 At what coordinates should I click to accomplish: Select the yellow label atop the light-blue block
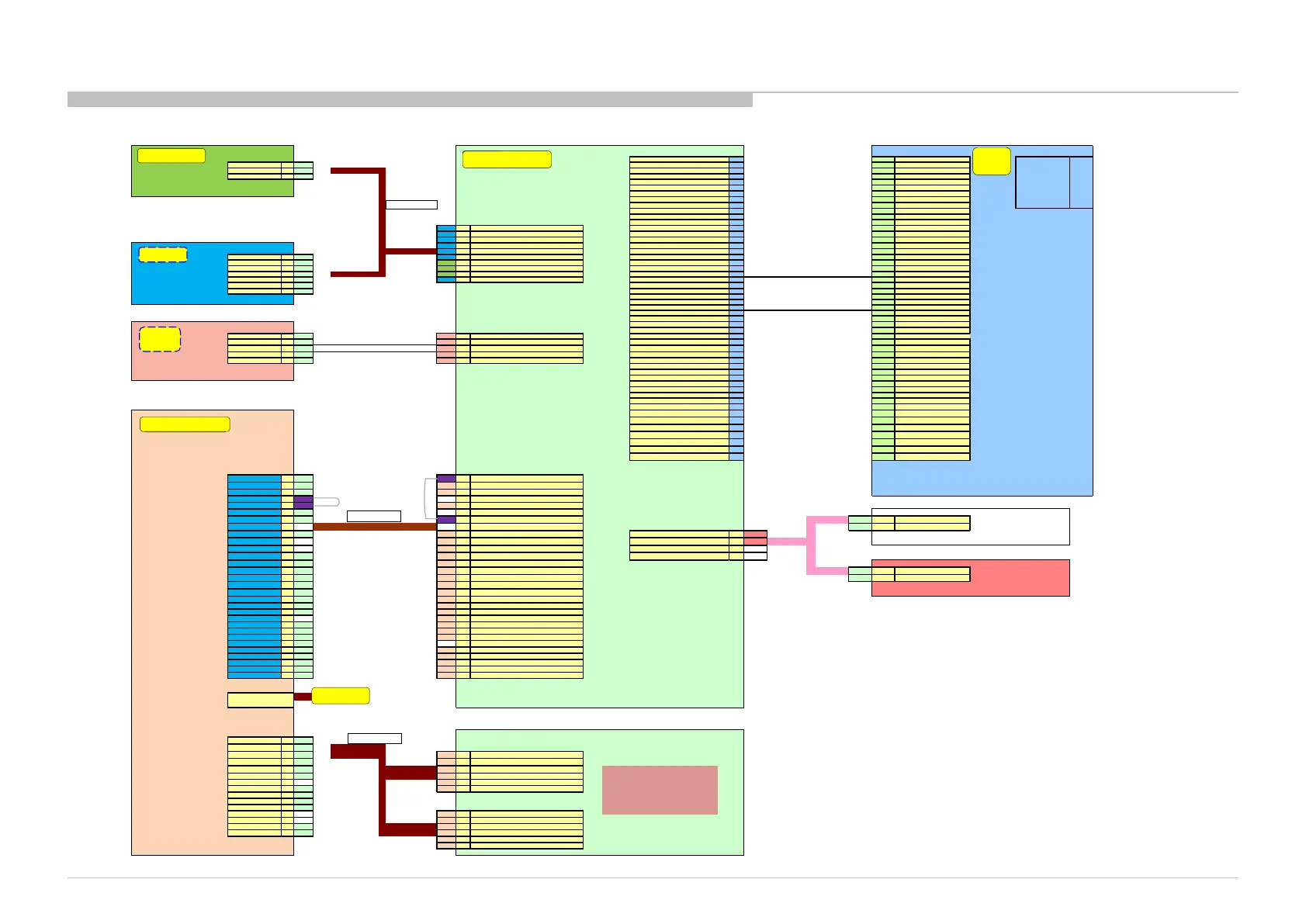[x=992, y=161]
